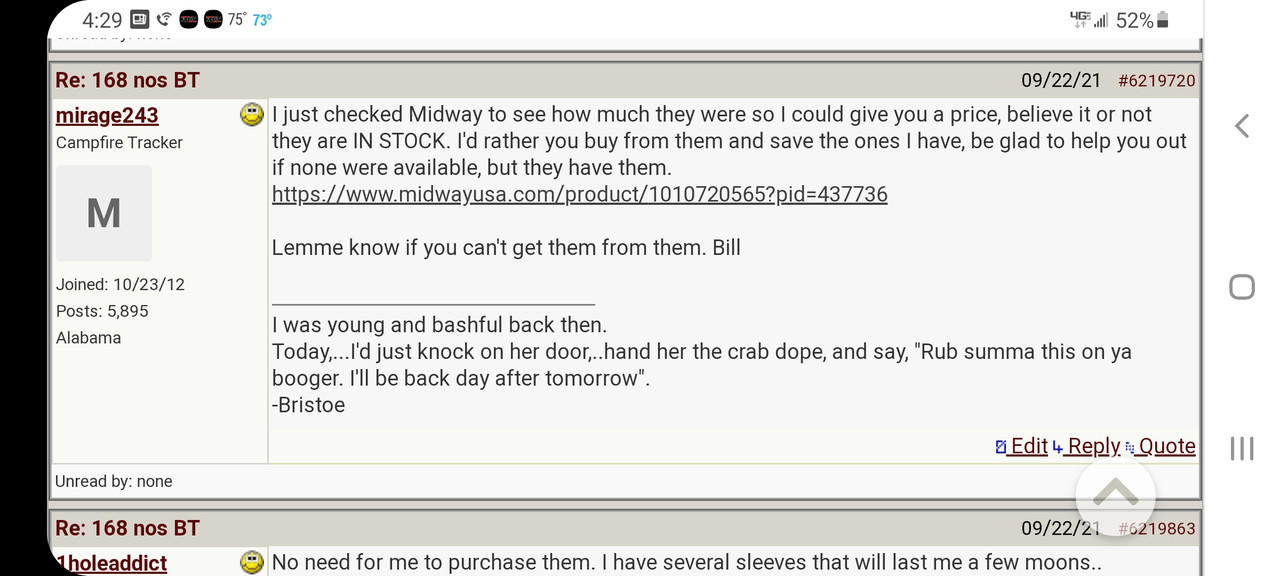
Task: Click the smiley icon beside mirage243's post
Action: pos(252,115)
